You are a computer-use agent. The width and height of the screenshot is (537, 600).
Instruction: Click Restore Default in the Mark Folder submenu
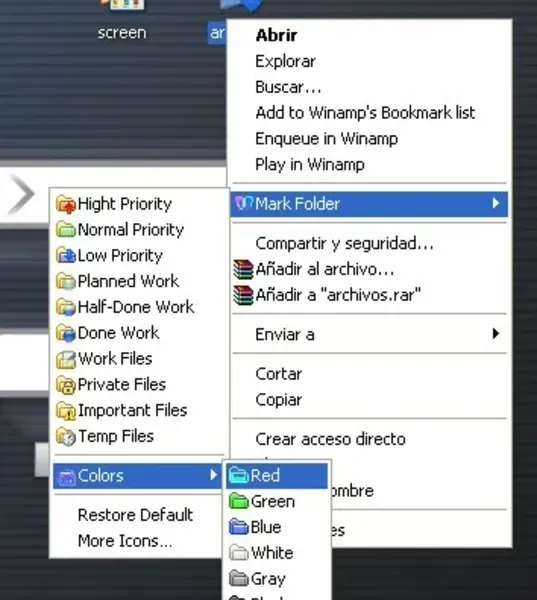point(135,515)
